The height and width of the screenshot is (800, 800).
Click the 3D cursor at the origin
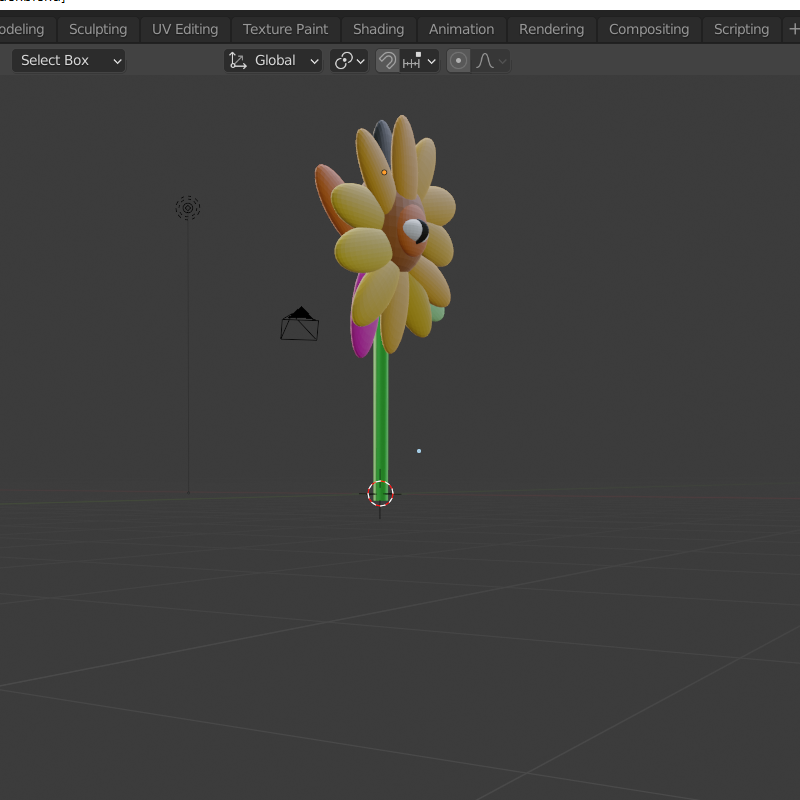[x=380, y=493]
